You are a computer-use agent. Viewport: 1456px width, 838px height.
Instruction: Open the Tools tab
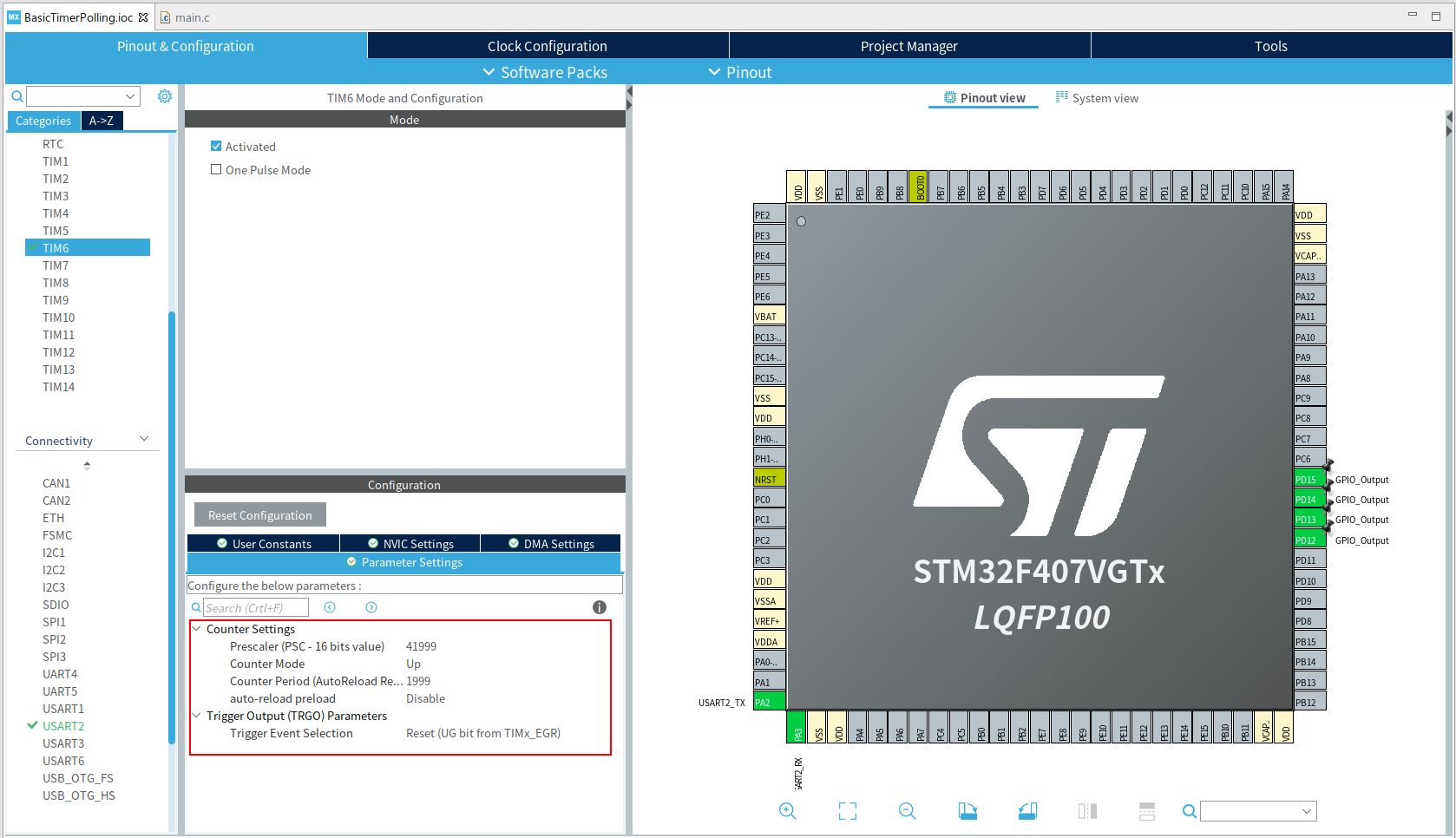pyautogui.click(x=1271, y=46)
